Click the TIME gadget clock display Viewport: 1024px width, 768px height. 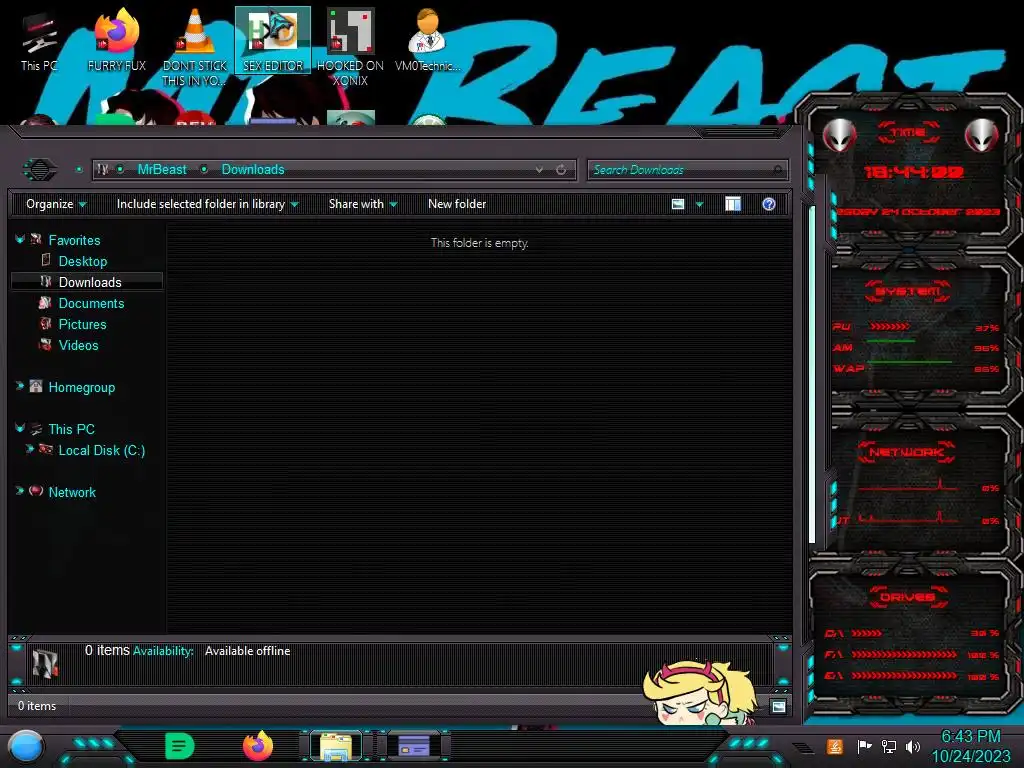(x=914, y=172)
